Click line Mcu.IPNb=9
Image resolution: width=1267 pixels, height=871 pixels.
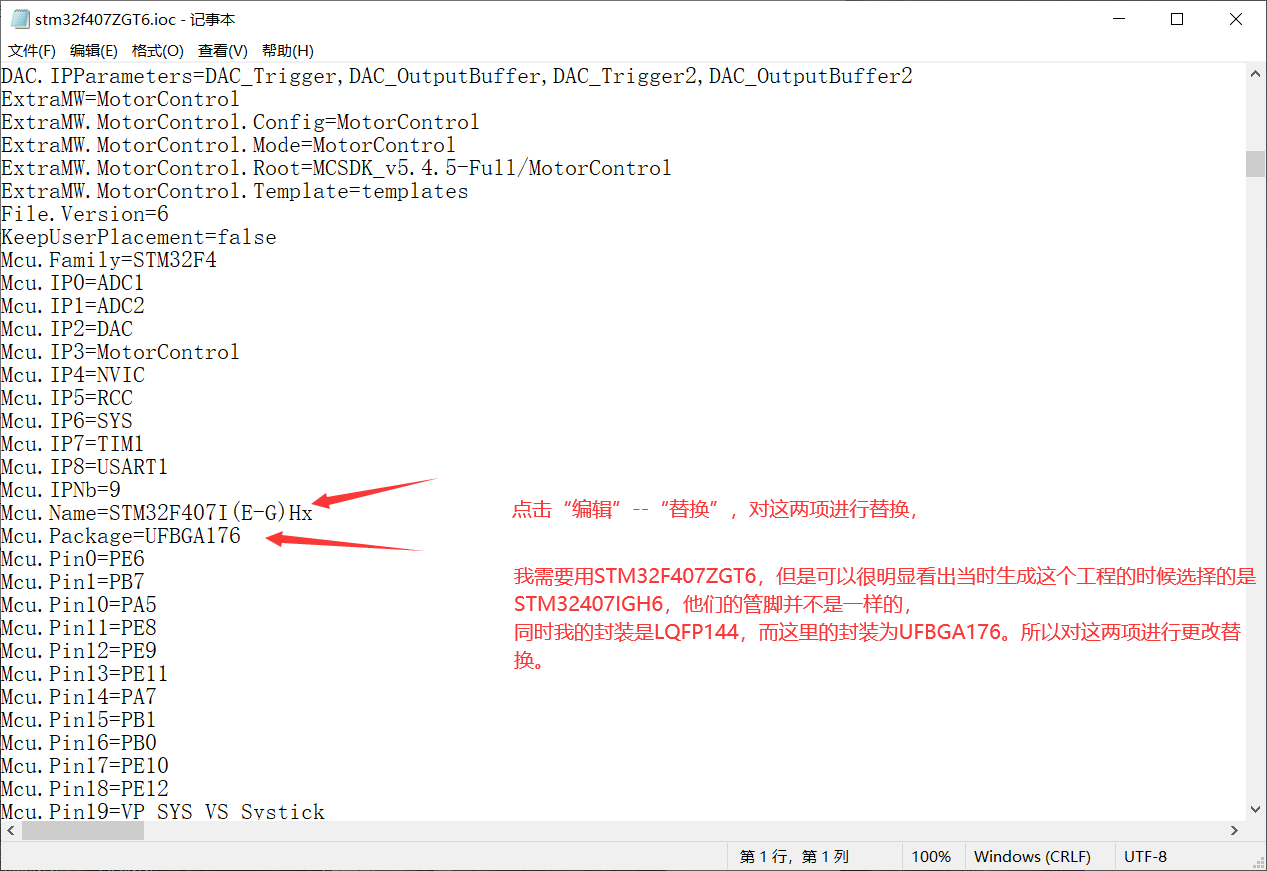[61, 490]
